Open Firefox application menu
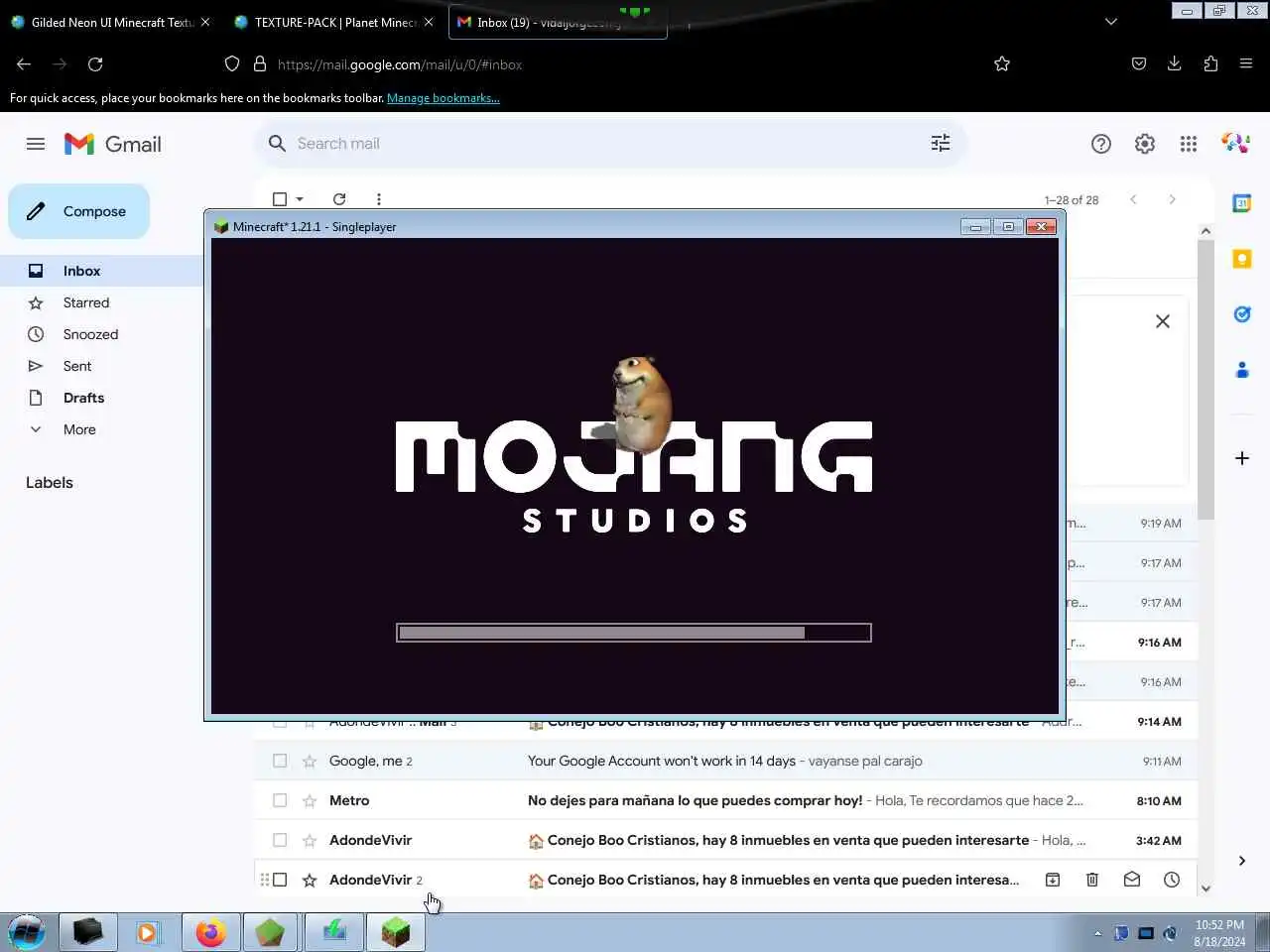Screen dimensions: 1270x952 (x=1246, y=64)
